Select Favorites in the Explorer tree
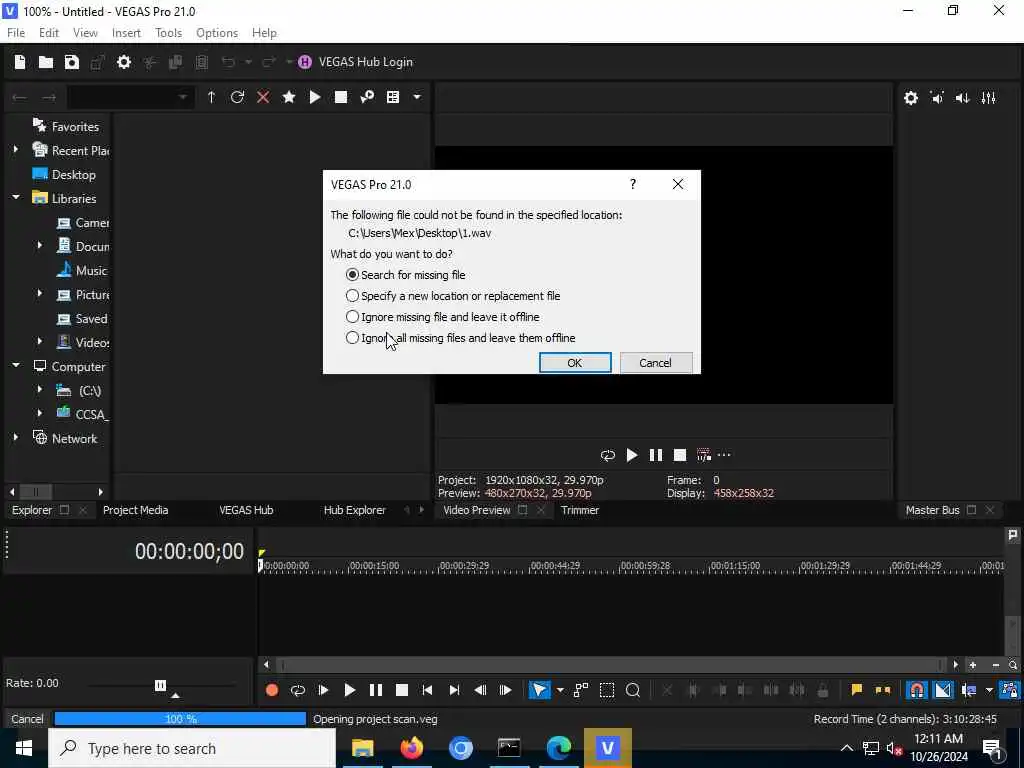The image size is (1024, 768). pos(75,127)
